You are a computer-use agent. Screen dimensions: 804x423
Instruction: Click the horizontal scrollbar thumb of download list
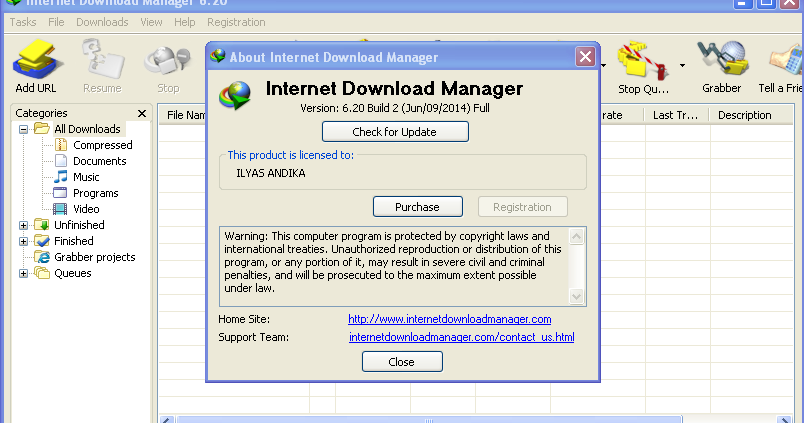pyautogui.click(x=429, y=420)
